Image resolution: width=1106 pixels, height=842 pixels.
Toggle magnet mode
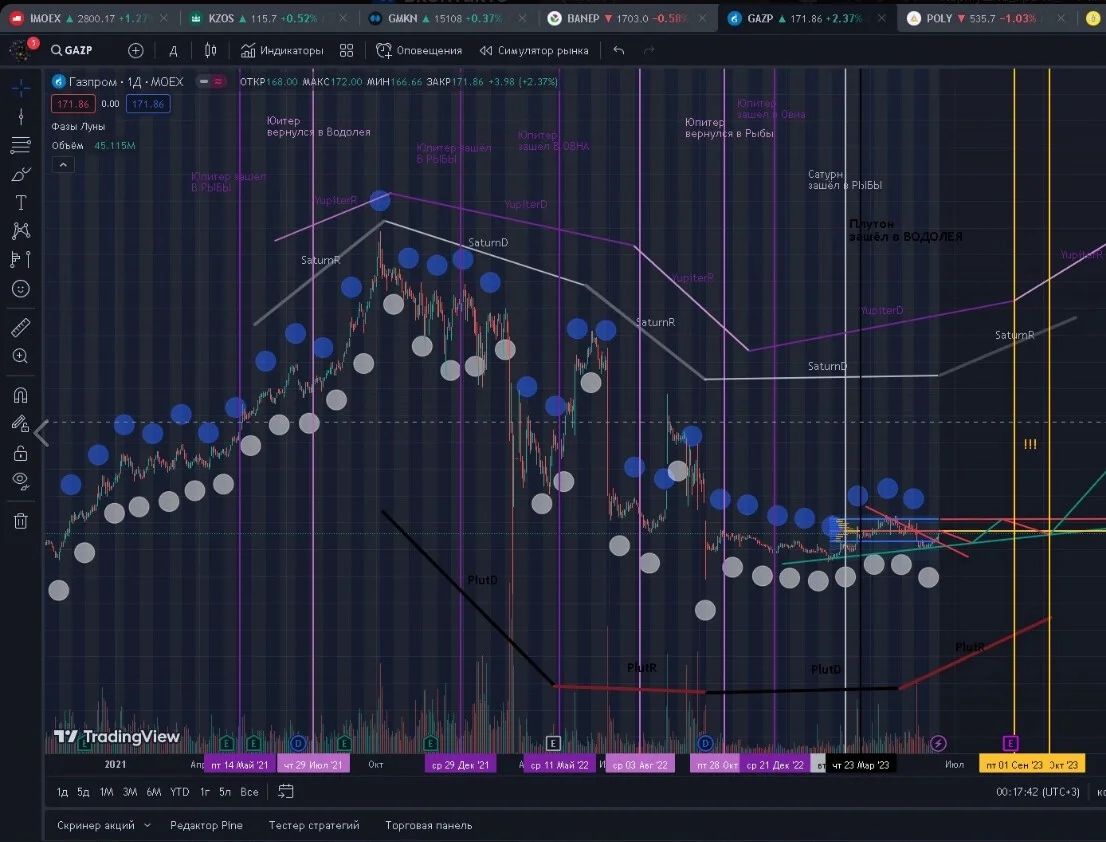20,395
